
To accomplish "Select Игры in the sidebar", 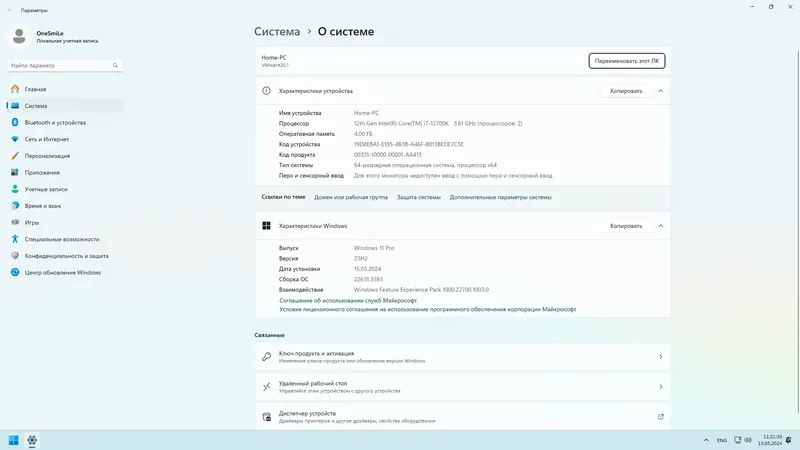I will 32,222.
